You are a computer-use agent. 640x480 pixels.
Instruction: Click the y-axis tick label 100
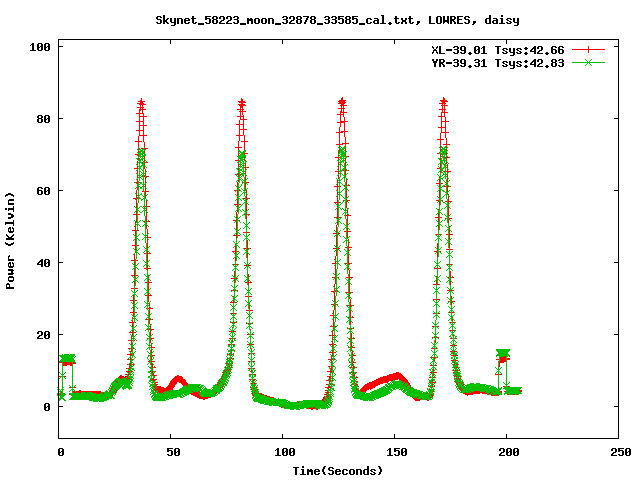40,47
